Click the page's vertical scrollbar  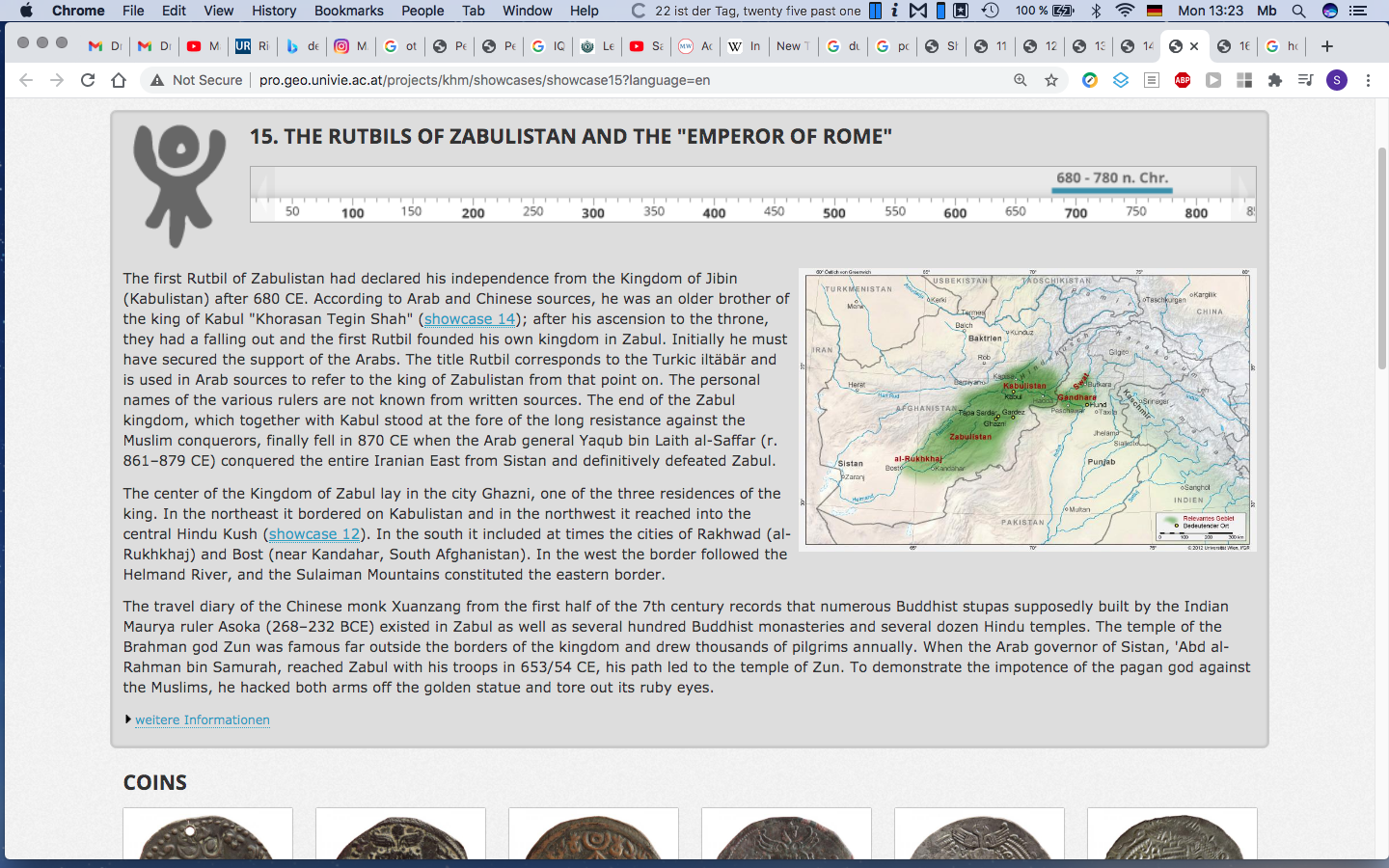click(1382, 258)
